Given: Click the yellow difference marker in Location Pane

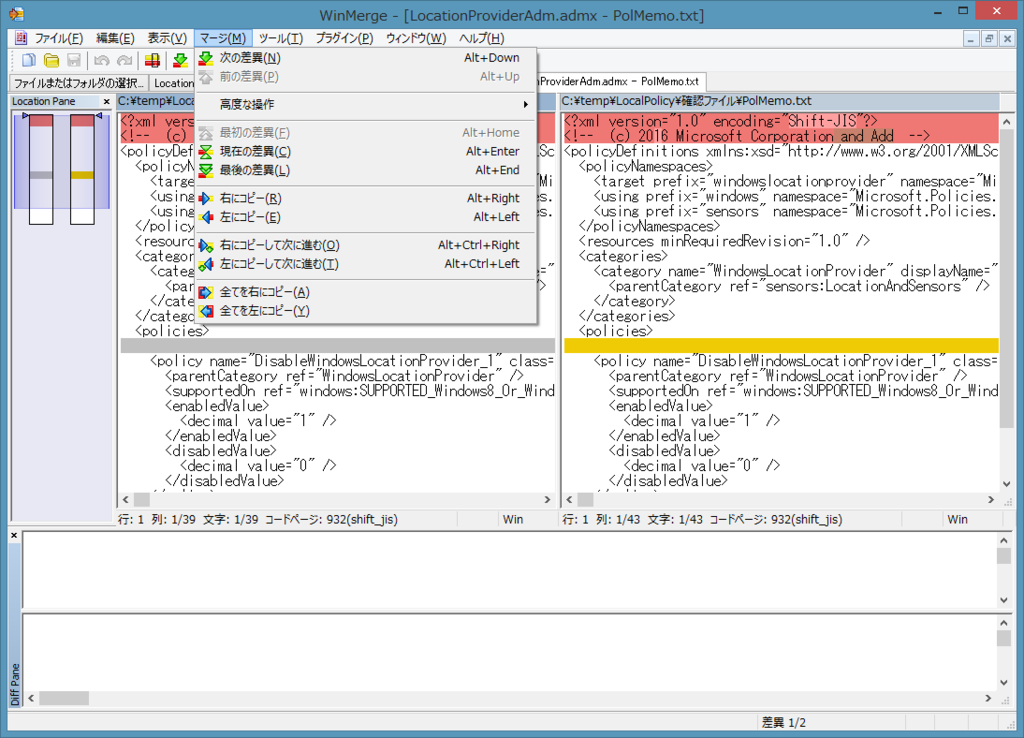Looking at the screenshot, I should coord(82,175).
